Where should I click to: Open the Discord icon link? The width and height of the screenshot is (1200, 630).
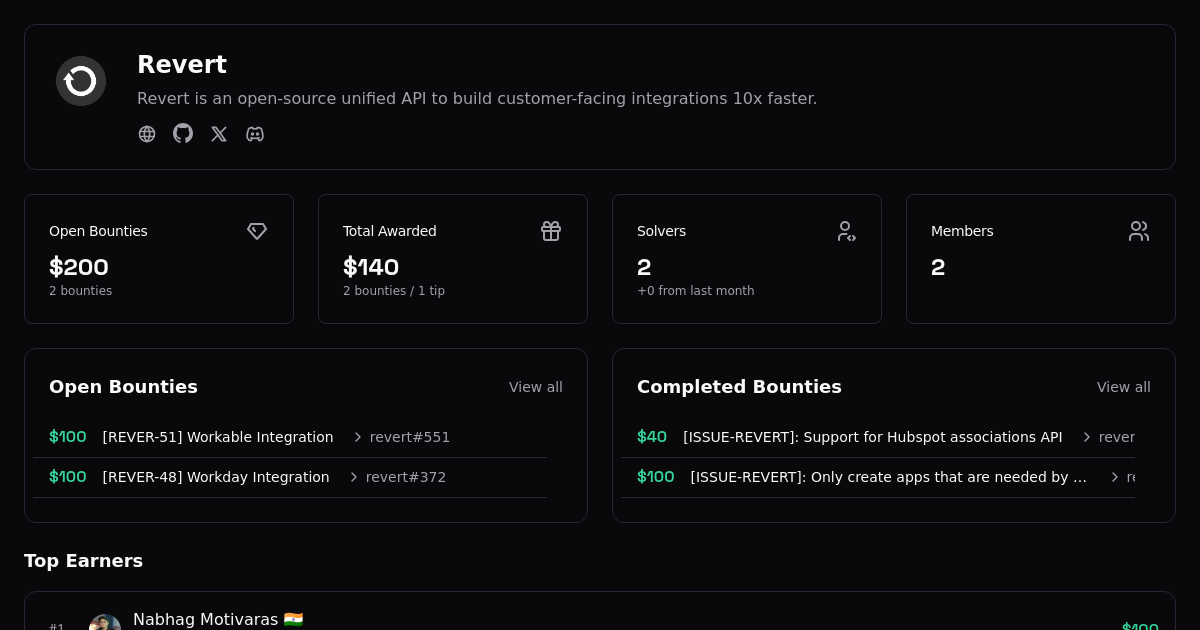(255, 134)
